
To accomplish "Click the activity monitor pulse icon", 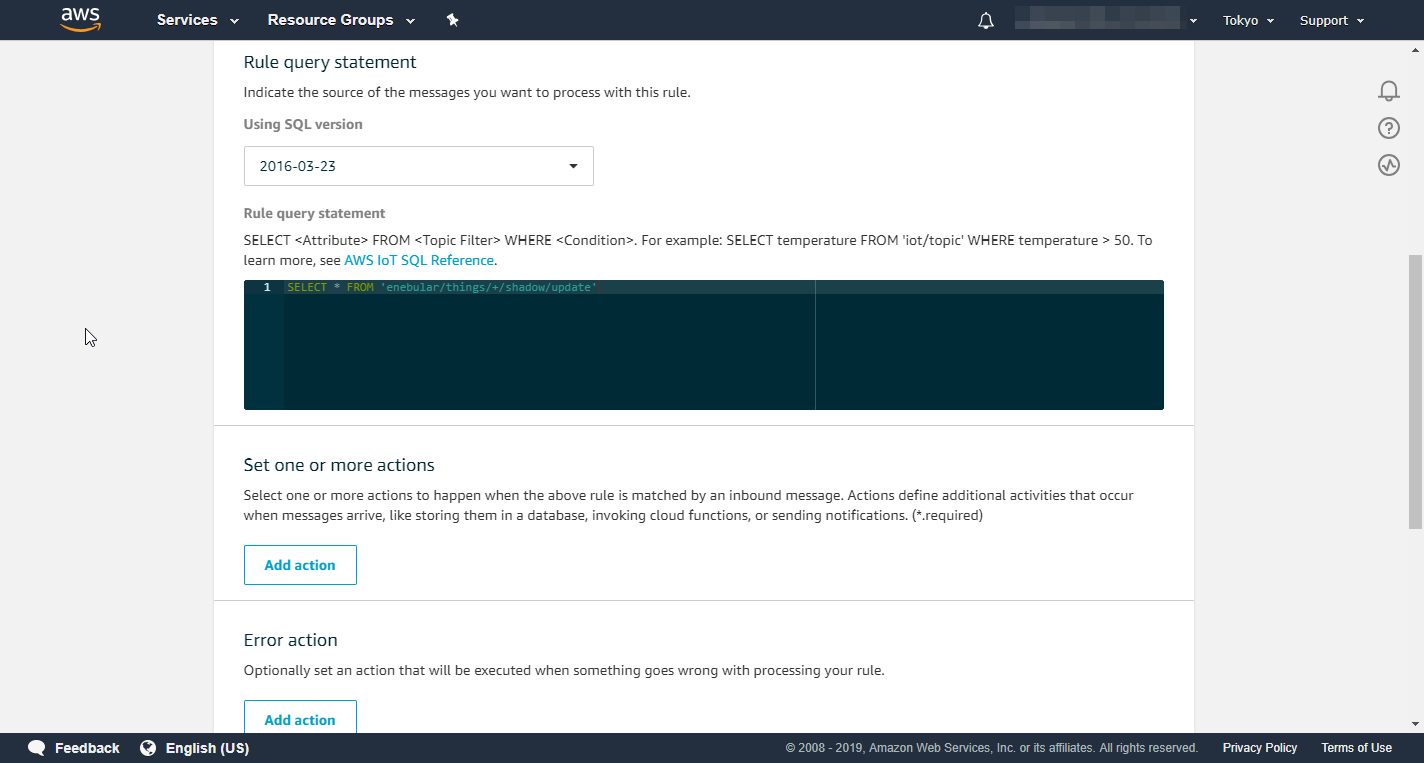I will (1388, 165).
